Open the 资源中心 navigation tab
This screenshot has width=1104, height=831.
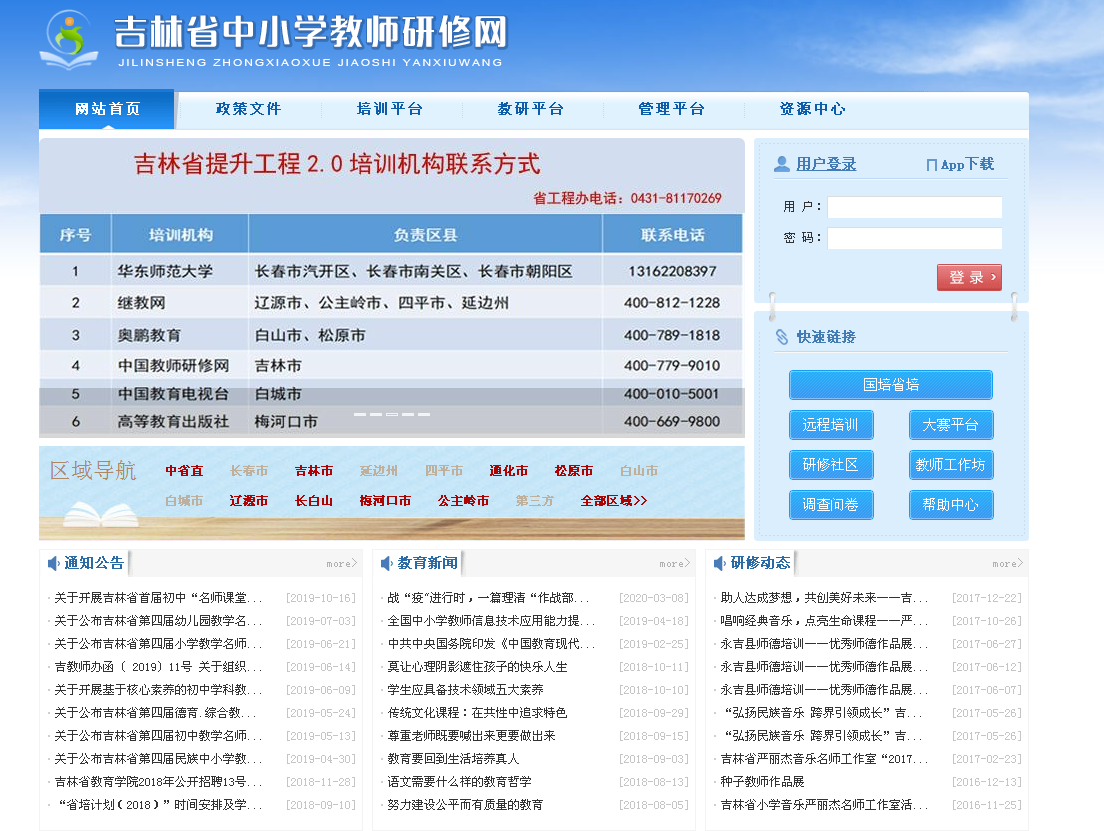click(x=812, y=109)
